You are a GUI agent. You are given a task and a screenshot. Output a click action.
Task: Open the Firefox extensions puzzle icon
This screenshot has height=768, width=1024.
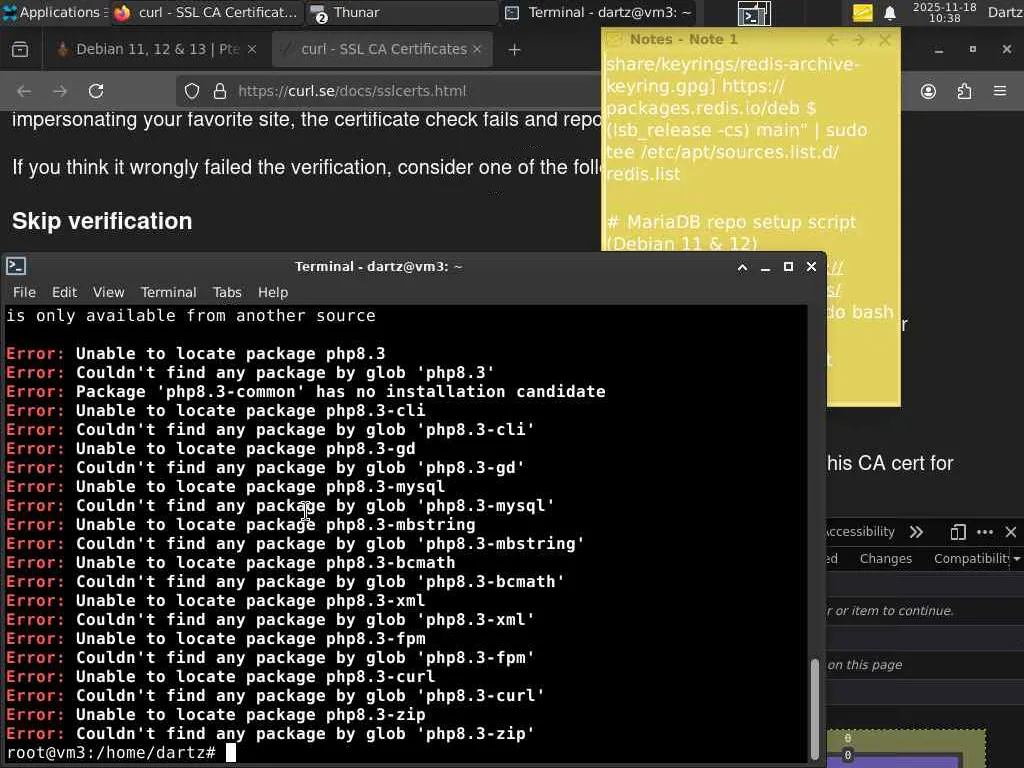(965, 91)
